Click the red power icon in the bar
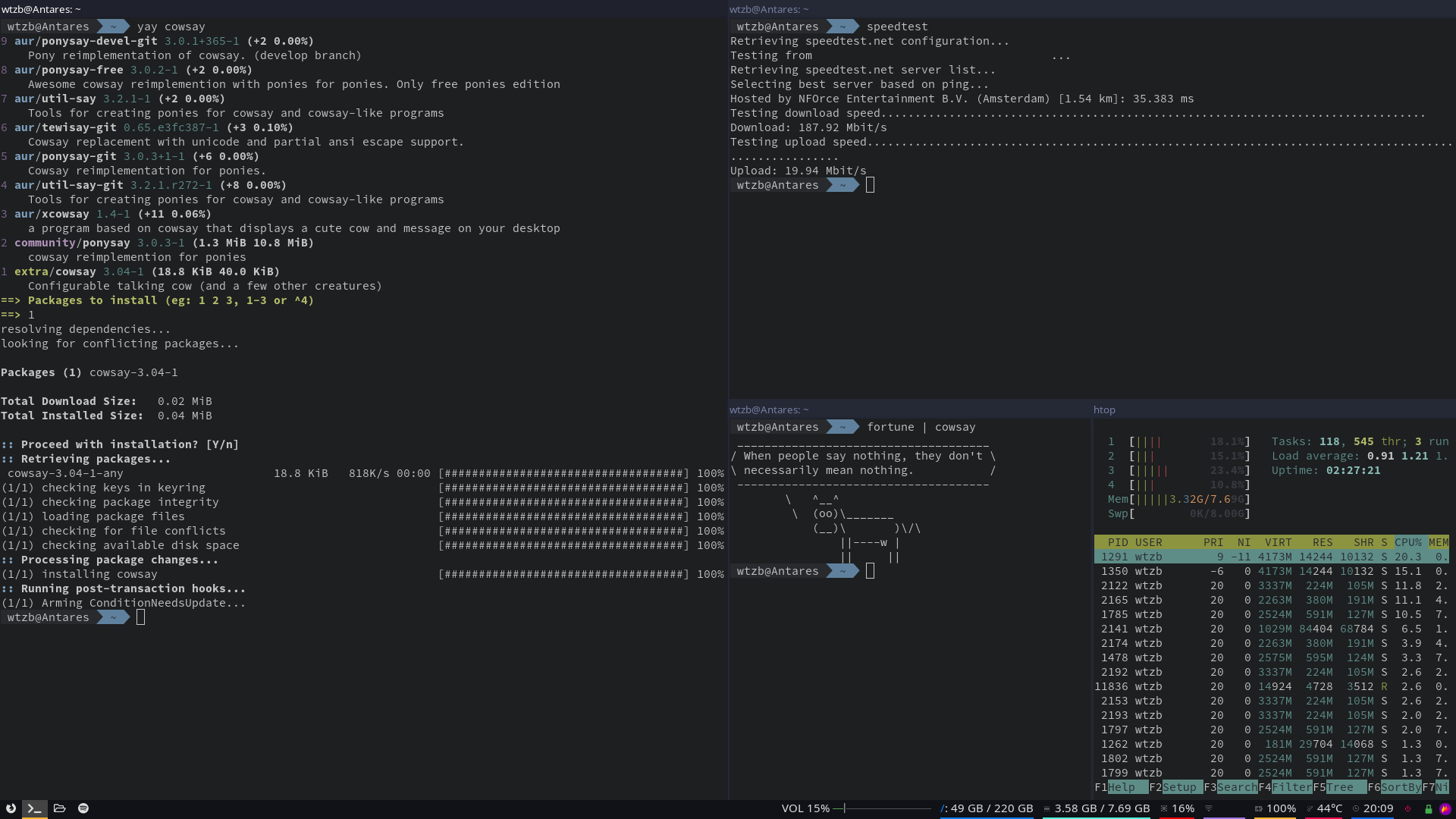1456x819 pixels. pyautogui.click(x=1408, y=808)
